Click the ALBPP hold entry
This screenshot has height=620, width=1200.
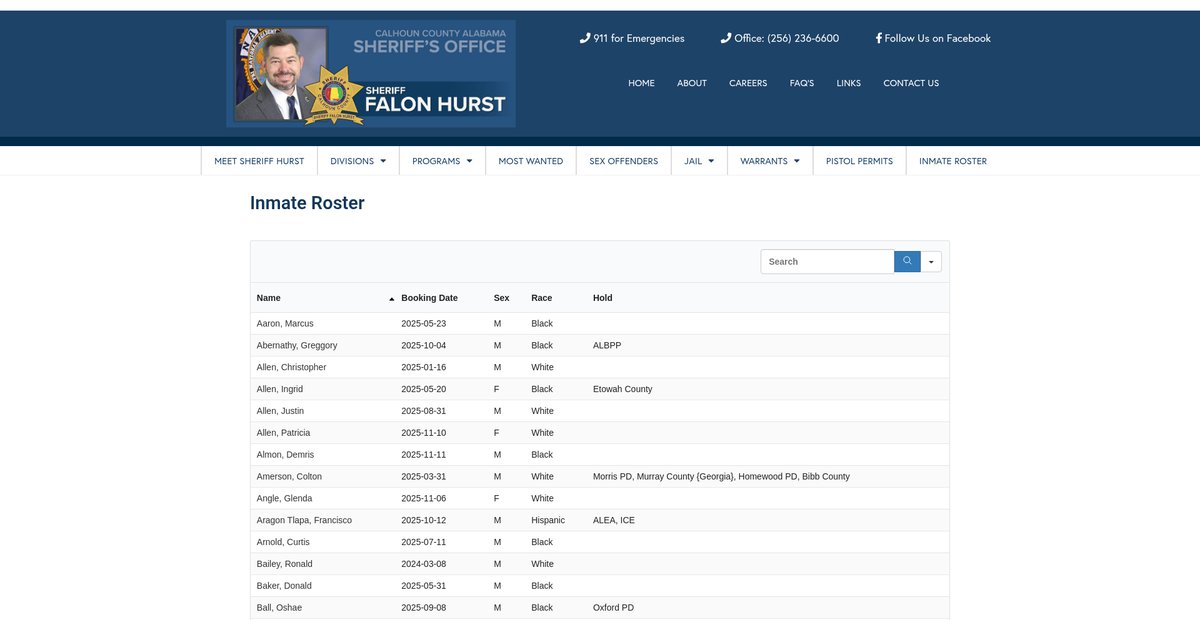coord(607,345)
